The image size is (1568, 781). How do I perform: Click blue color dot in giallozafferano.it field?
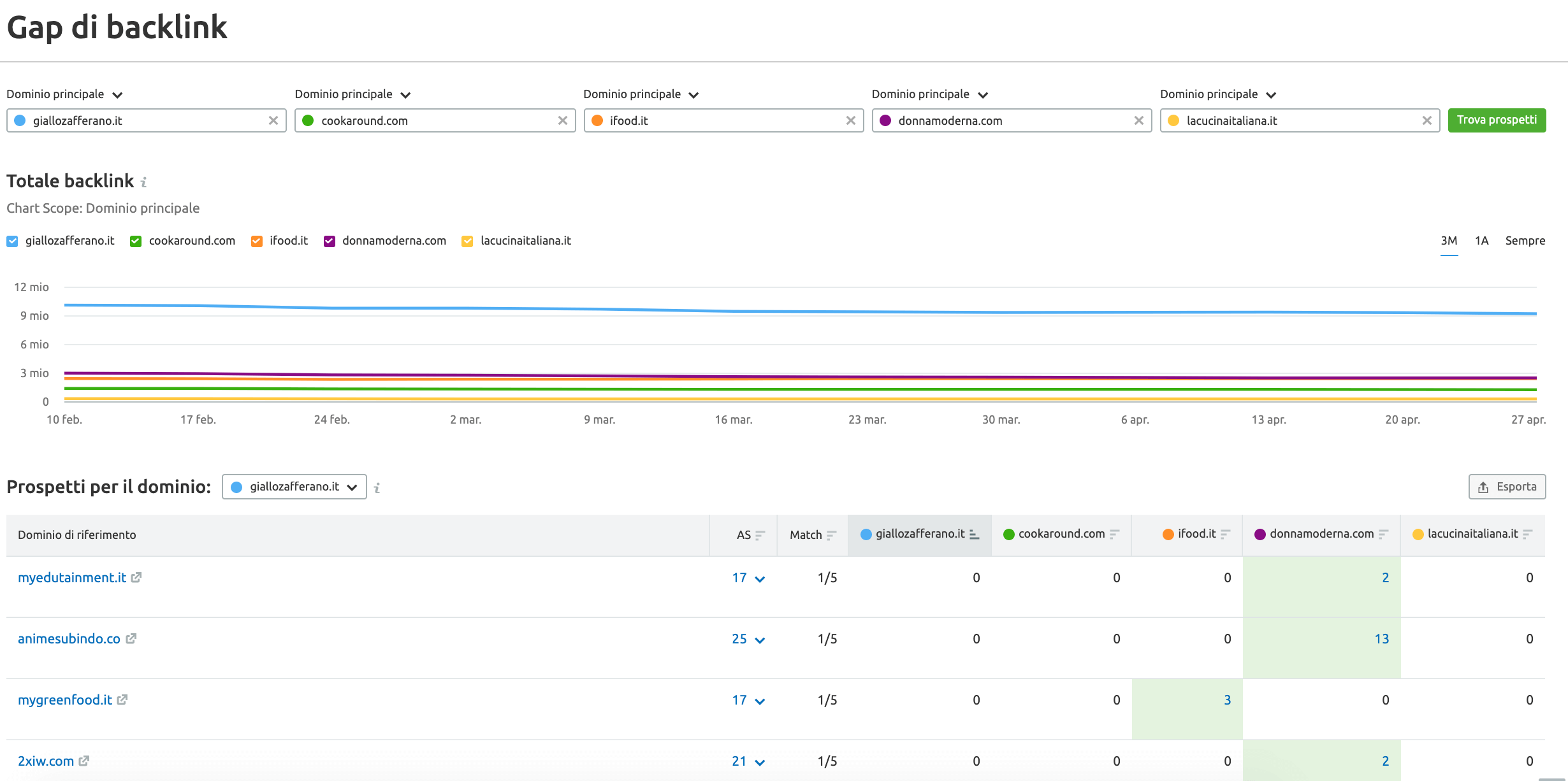(x=20, y=120)
